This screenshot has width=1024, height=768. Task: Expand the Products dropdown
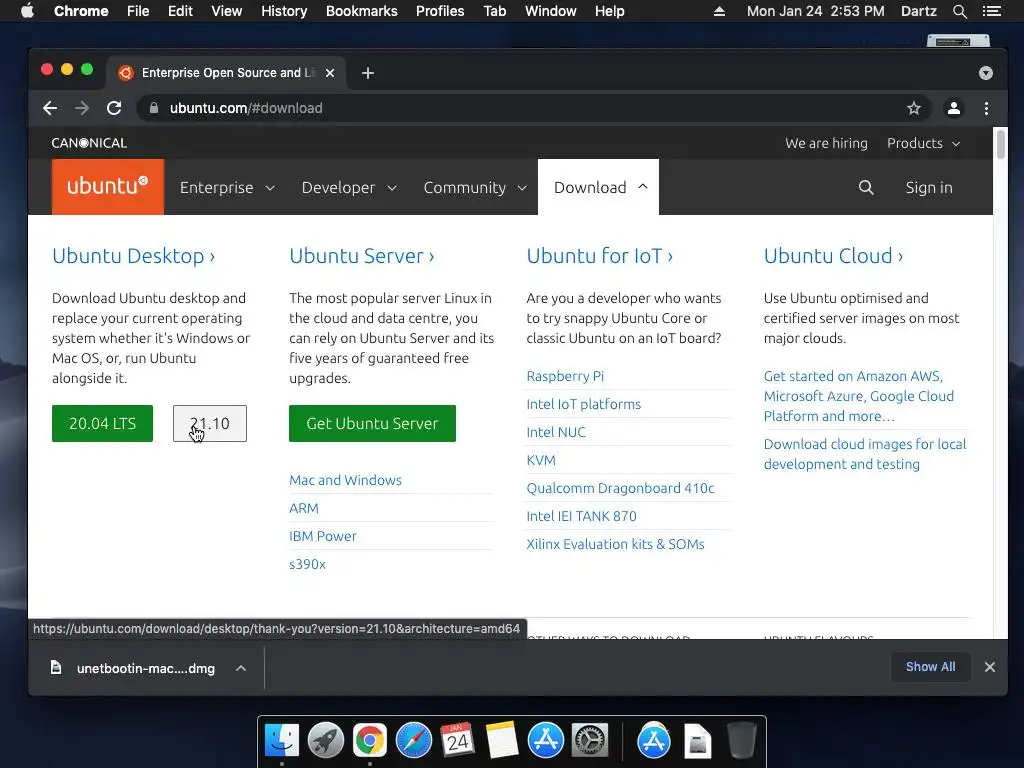point(923,143)
